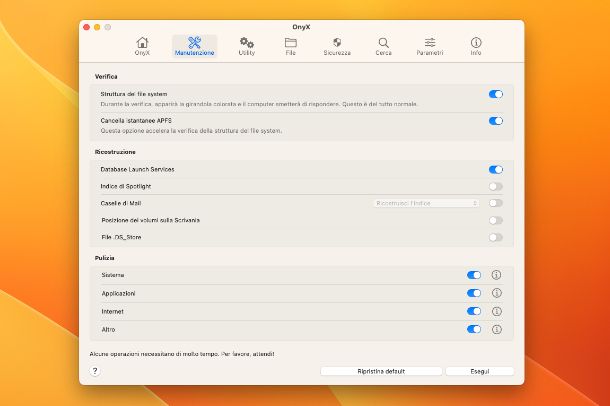Show info for Altro cleaning

pyautogui.click(x=496, y=329)
